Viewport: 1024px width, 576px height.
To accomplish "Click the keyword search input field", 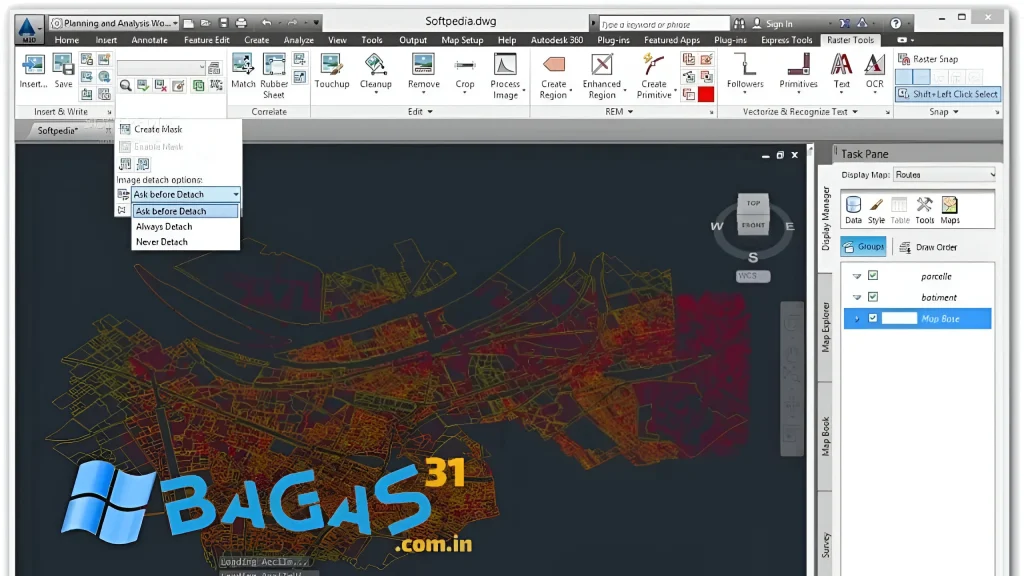I will point(664,24).
